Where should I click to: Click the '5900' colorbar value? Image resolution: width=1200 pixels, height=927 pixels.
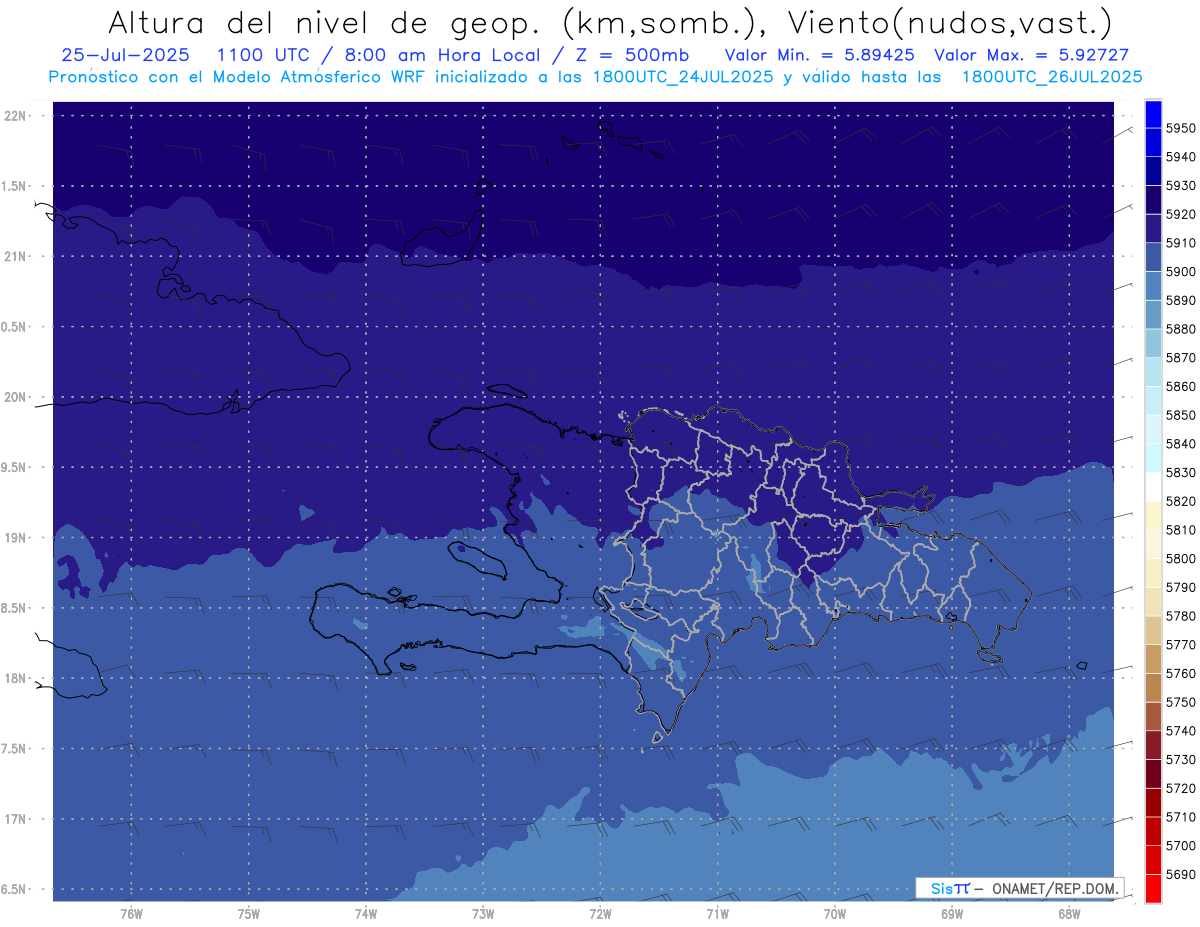point(1181,271)
